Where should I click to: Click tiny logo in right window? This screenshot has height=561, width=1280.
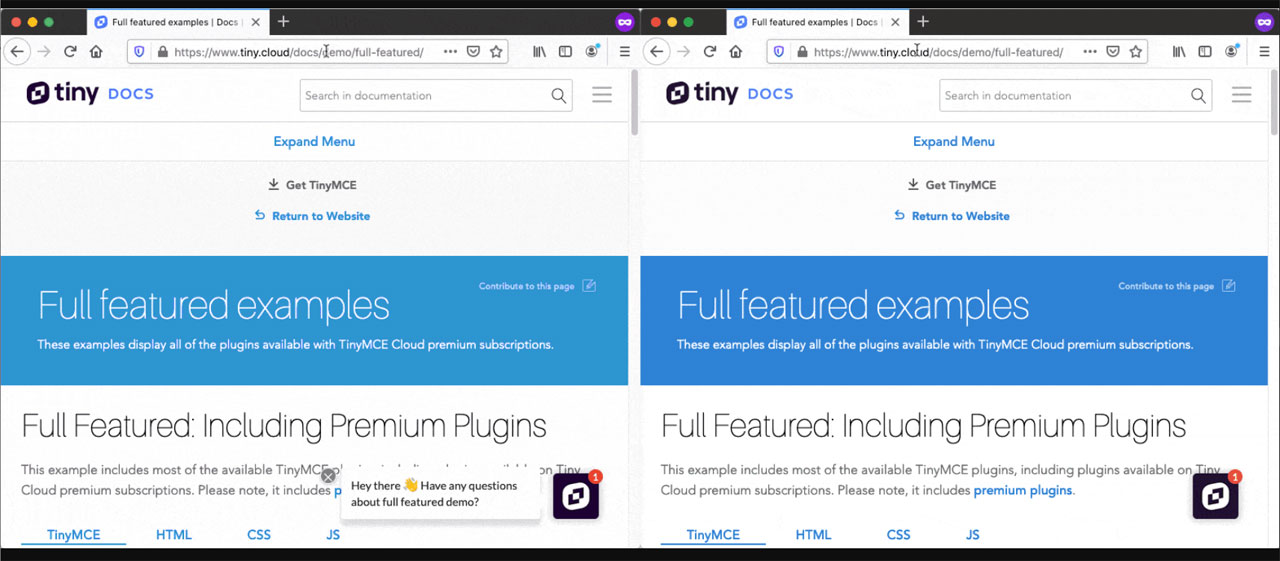coord(702,94)
